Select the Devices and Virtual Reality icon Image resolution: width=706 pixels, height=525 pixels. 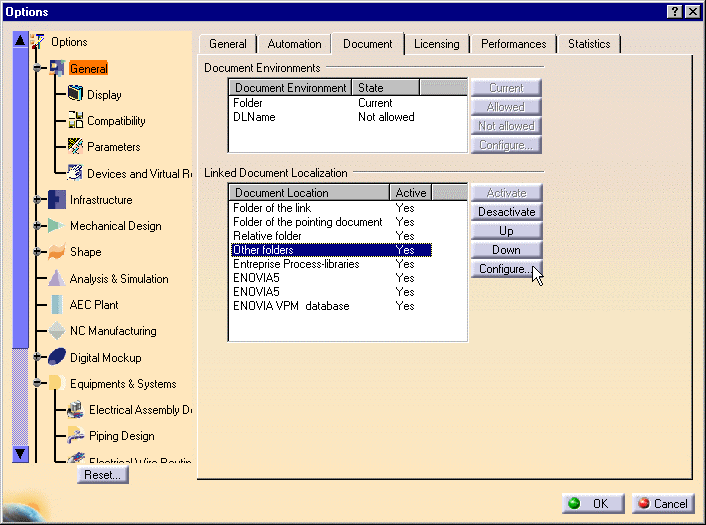(74, 173)
